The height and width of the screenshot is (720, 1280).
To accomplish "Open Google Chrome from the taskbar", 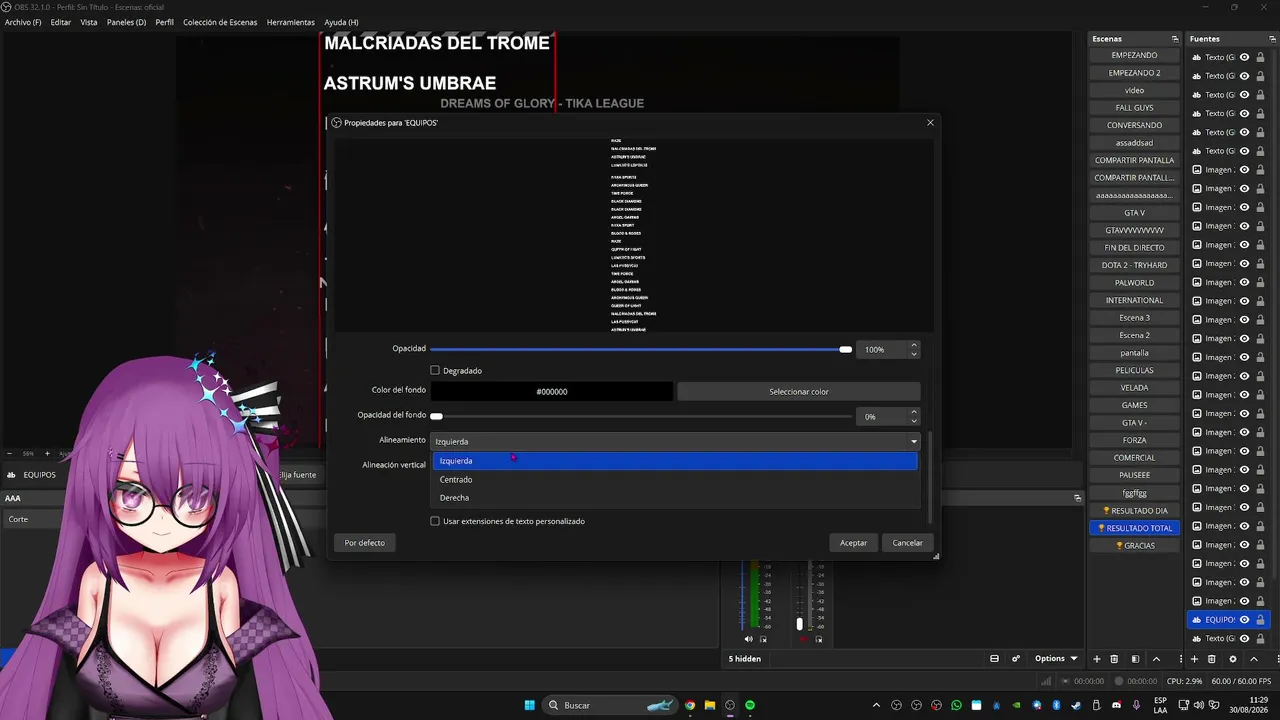I will click(x=690, y=705).
